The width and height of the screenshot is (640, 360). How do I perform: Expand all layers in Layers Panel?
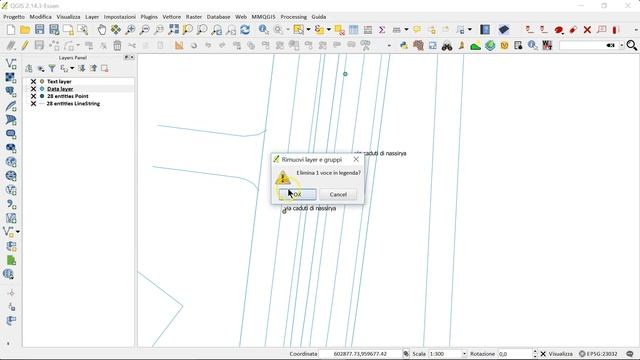point(82,68)
